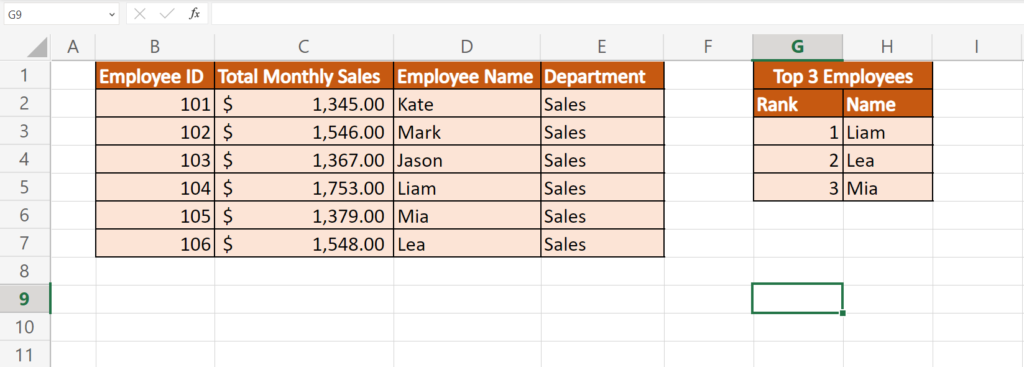Click the Enter checkmark icon in formula bar
1024x367 pixels.
click(167, 14)
